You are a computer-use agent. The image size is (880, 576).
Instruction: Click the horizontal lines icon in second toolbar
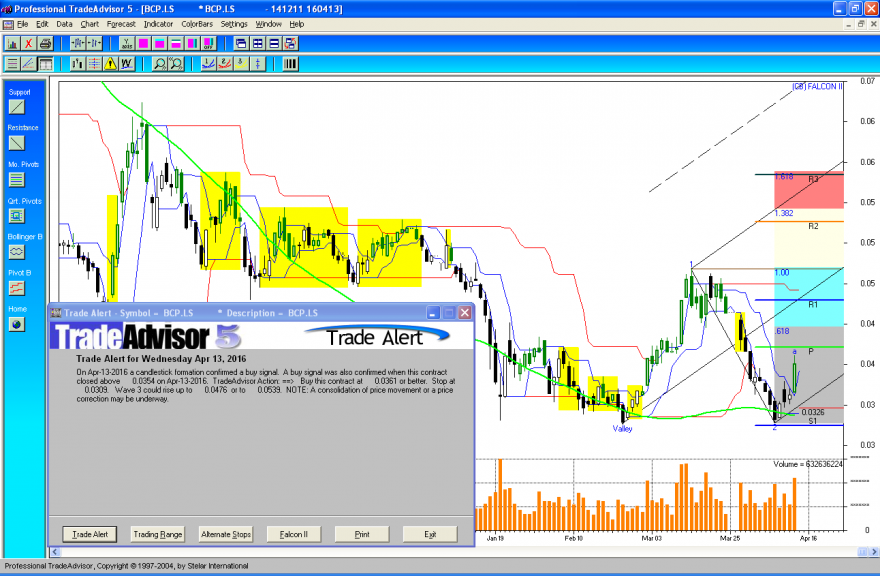(x=12, y=64)
